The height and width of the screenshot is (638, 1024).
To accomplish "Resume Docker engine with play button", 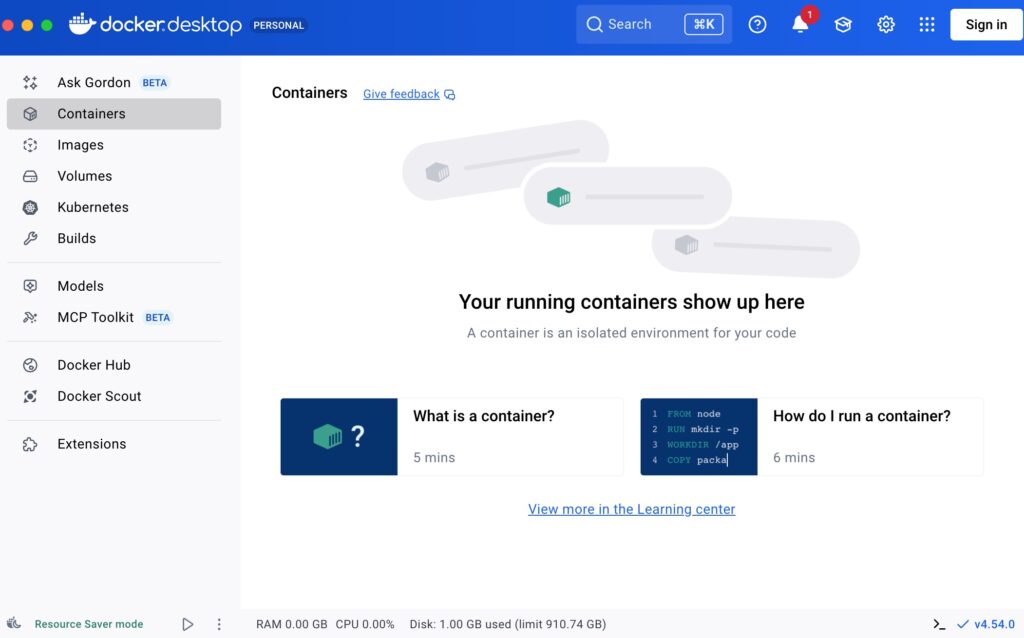I will click(x=187, y=624).
